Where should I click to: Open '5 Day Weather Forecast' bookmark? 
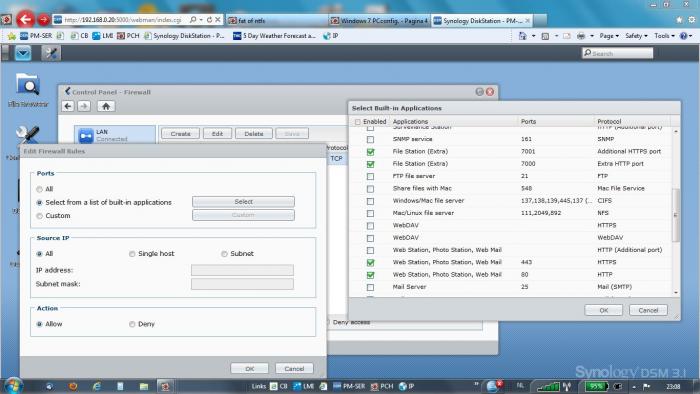pos(275,36)
